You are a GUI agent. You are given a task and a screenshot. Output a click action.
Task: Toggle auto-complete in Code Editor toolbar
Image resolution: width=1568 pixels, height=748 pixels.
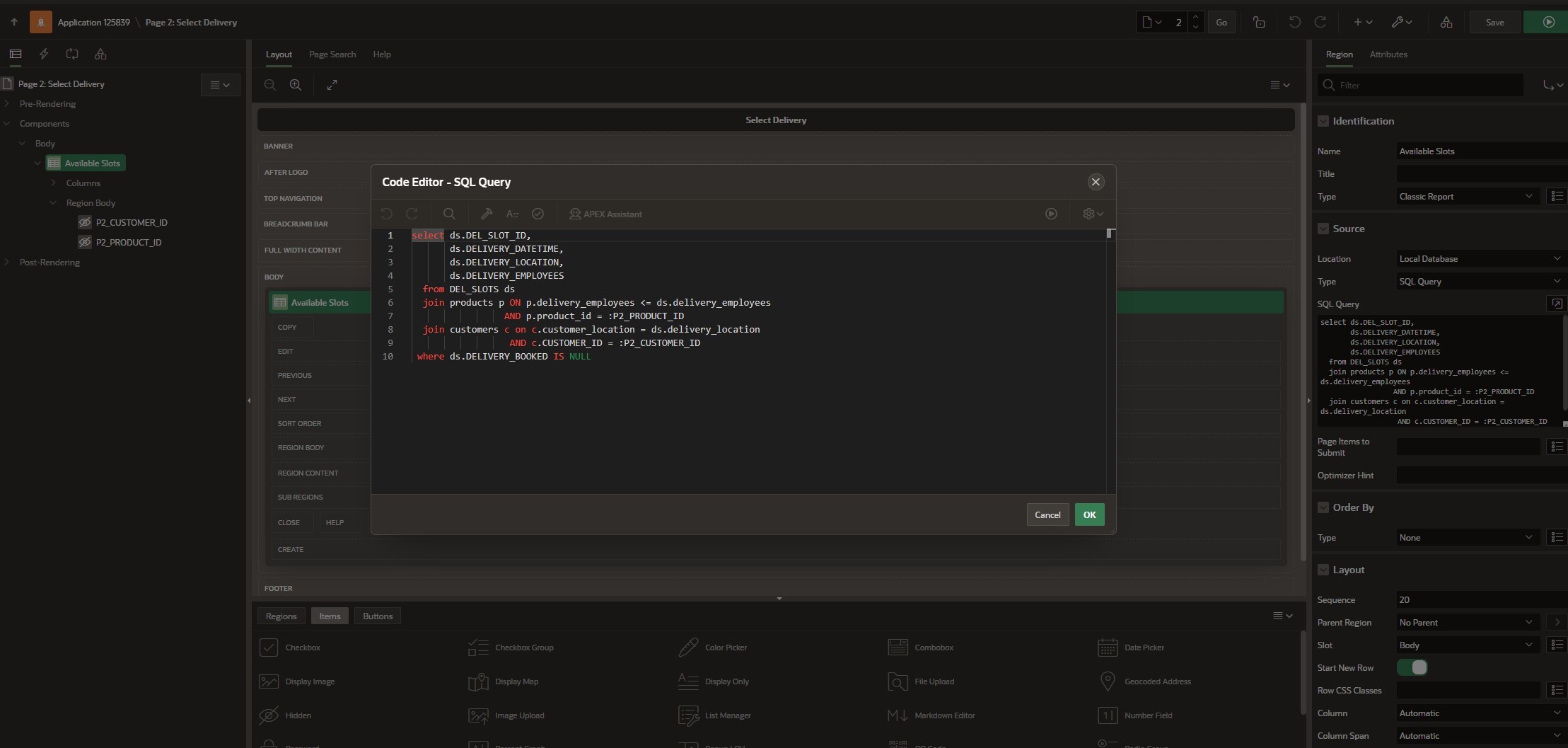[512, 214]
